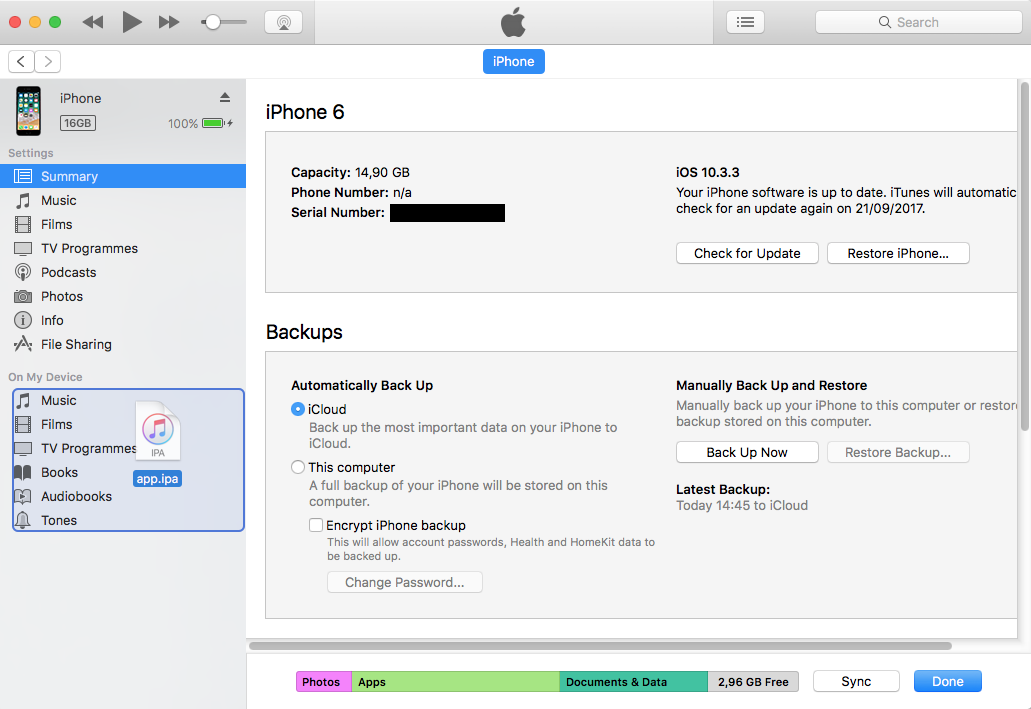Click the music note icon under On My Device
Screen dimensions: 1031x709
pyautogui.click(x=23, y=401)
